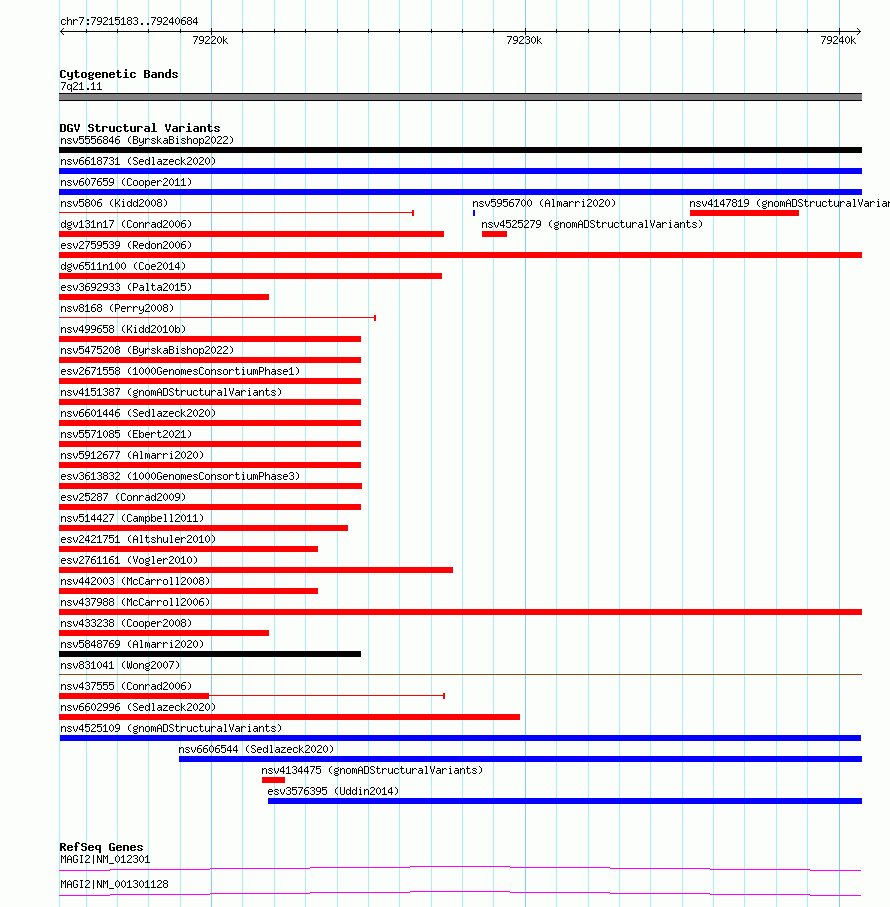Click the MAGI2|NM_001301128 gene label

click(114, 884)
